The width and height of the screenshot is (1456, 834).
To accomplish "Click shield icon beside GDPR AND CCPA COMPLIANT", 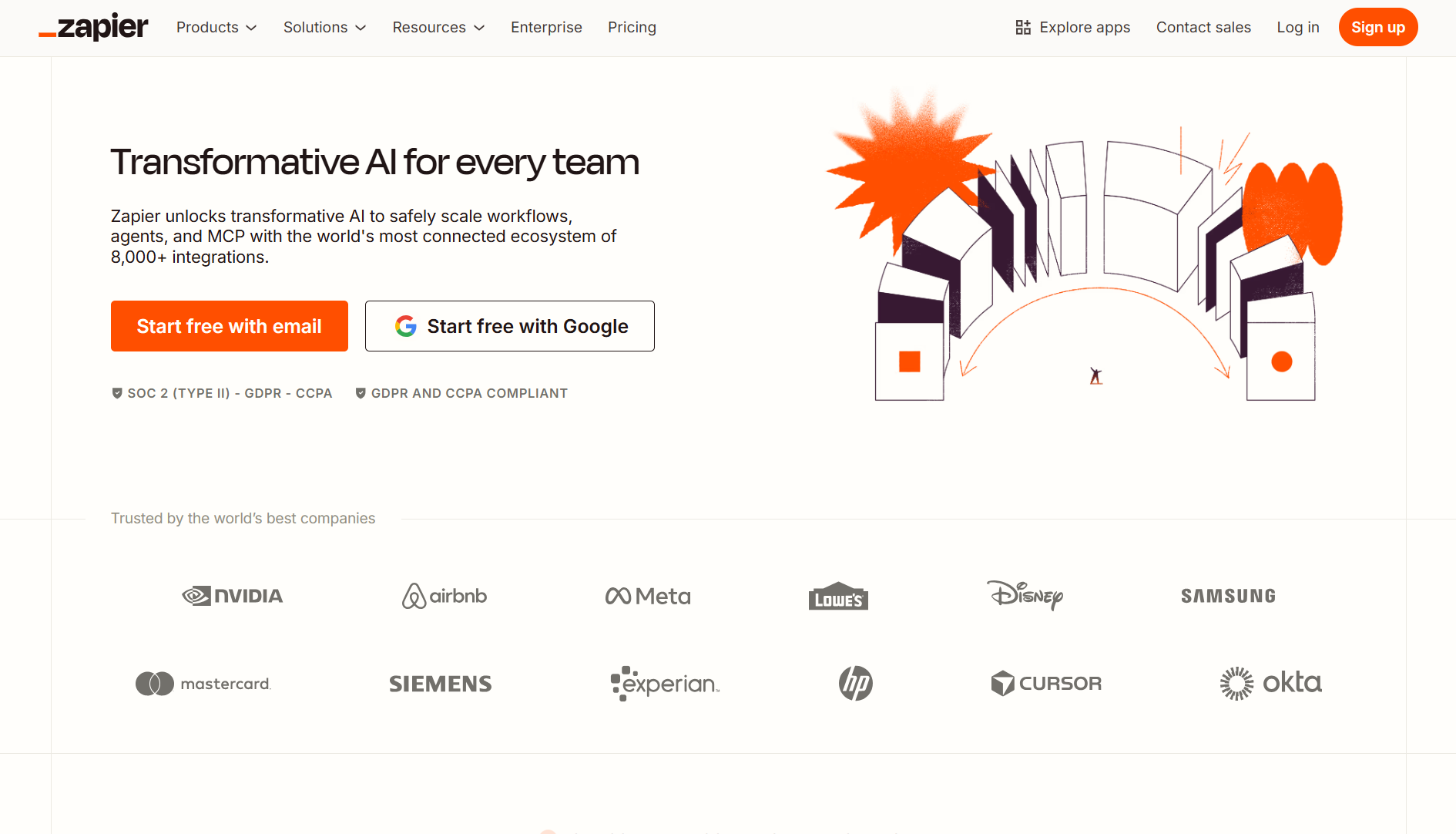I will pyautogui.click(x=361, y=393).
